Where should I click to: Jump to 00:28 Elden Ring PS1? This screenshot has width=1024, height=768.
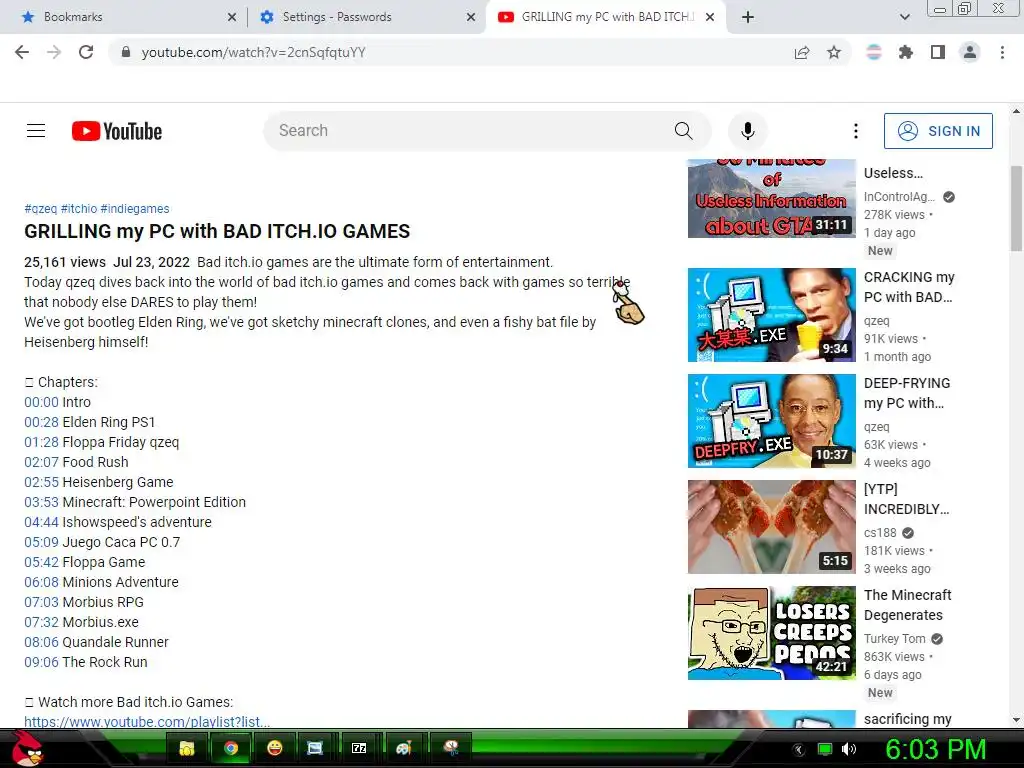(x=41, y=423)
